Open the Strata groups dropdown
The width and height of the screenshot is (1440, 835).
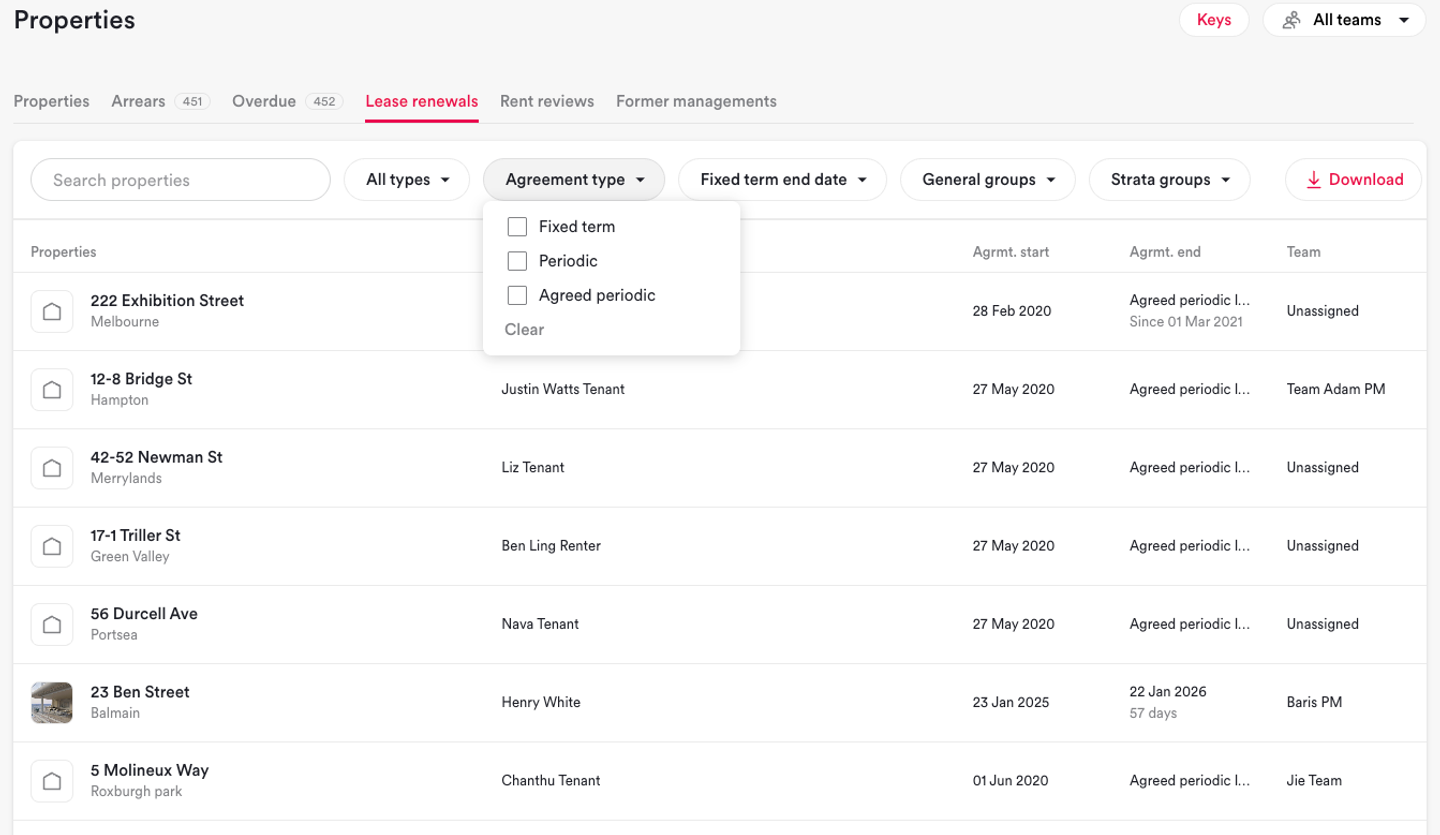[1169, 180]
